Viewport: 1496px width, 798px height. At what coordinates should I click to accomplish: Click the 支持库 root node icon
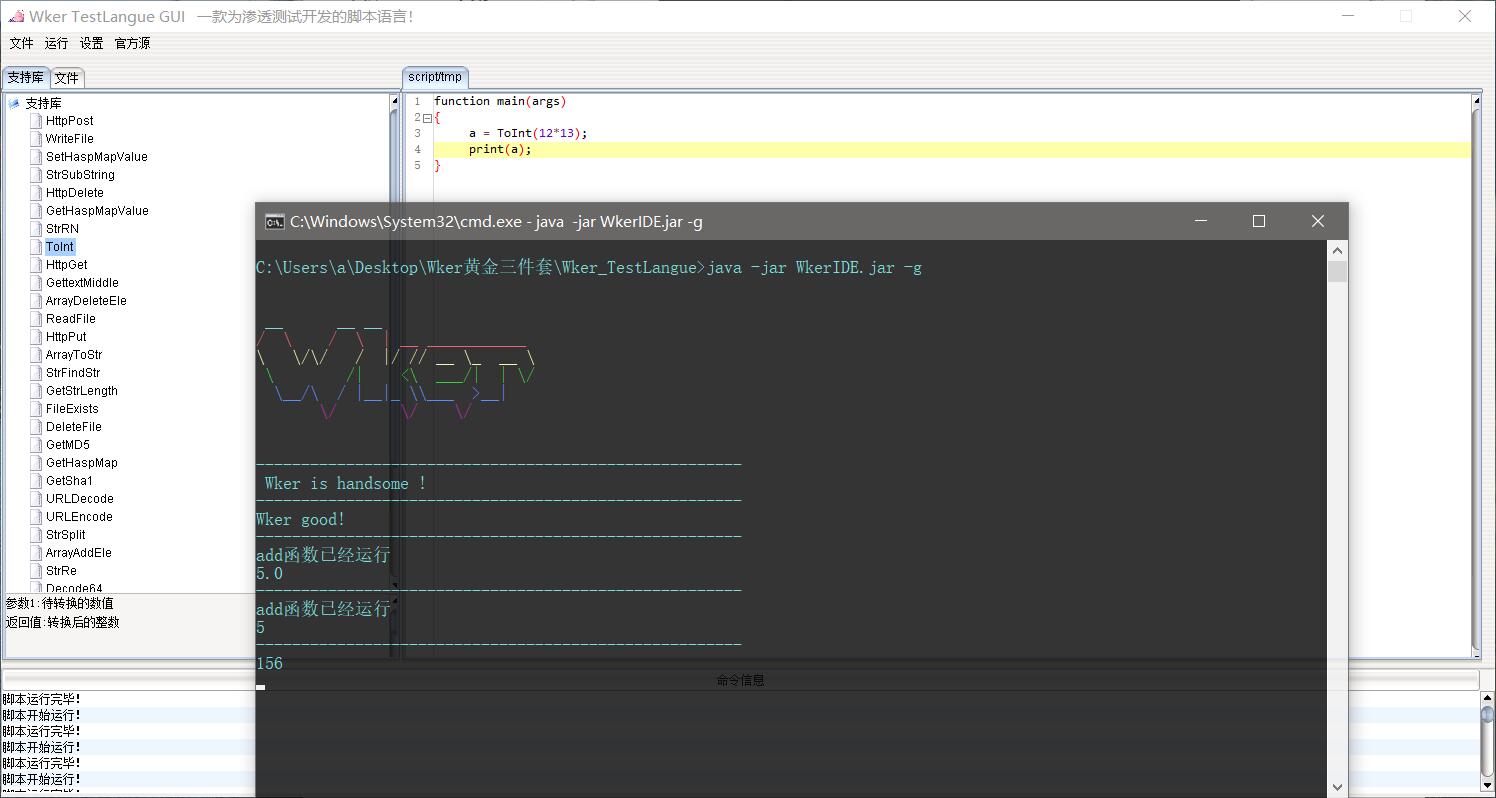tap(14, 103)
